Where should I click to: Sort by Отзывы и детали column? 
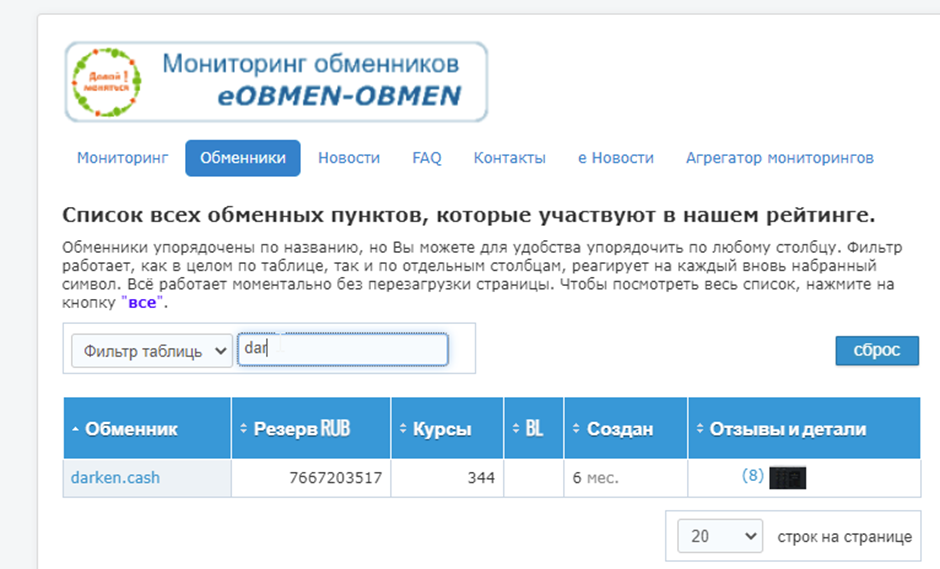[x=804, y=428]
